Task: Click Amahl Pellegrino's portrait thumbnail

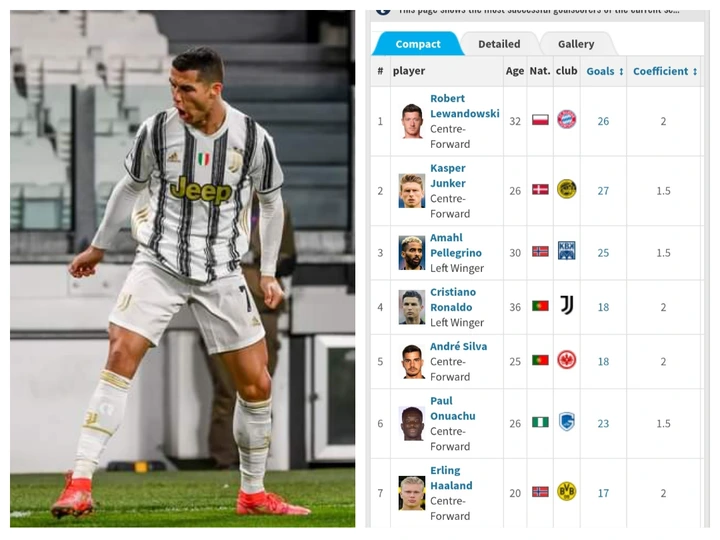Action: coord(411,253)
